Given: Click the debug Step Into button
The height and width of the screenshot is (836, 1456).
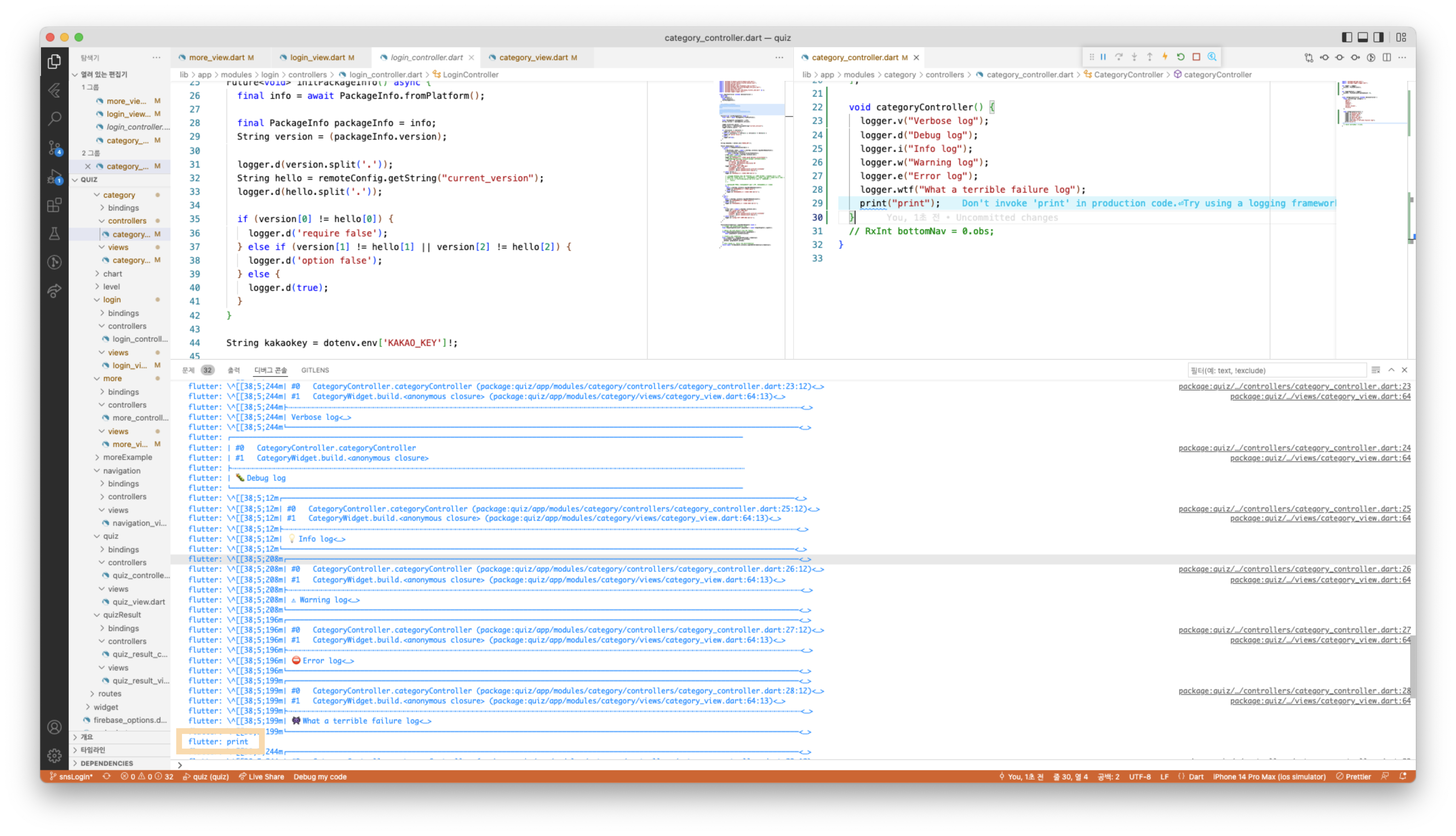Looking at the screenshot, I should (x=1134, y=57).
